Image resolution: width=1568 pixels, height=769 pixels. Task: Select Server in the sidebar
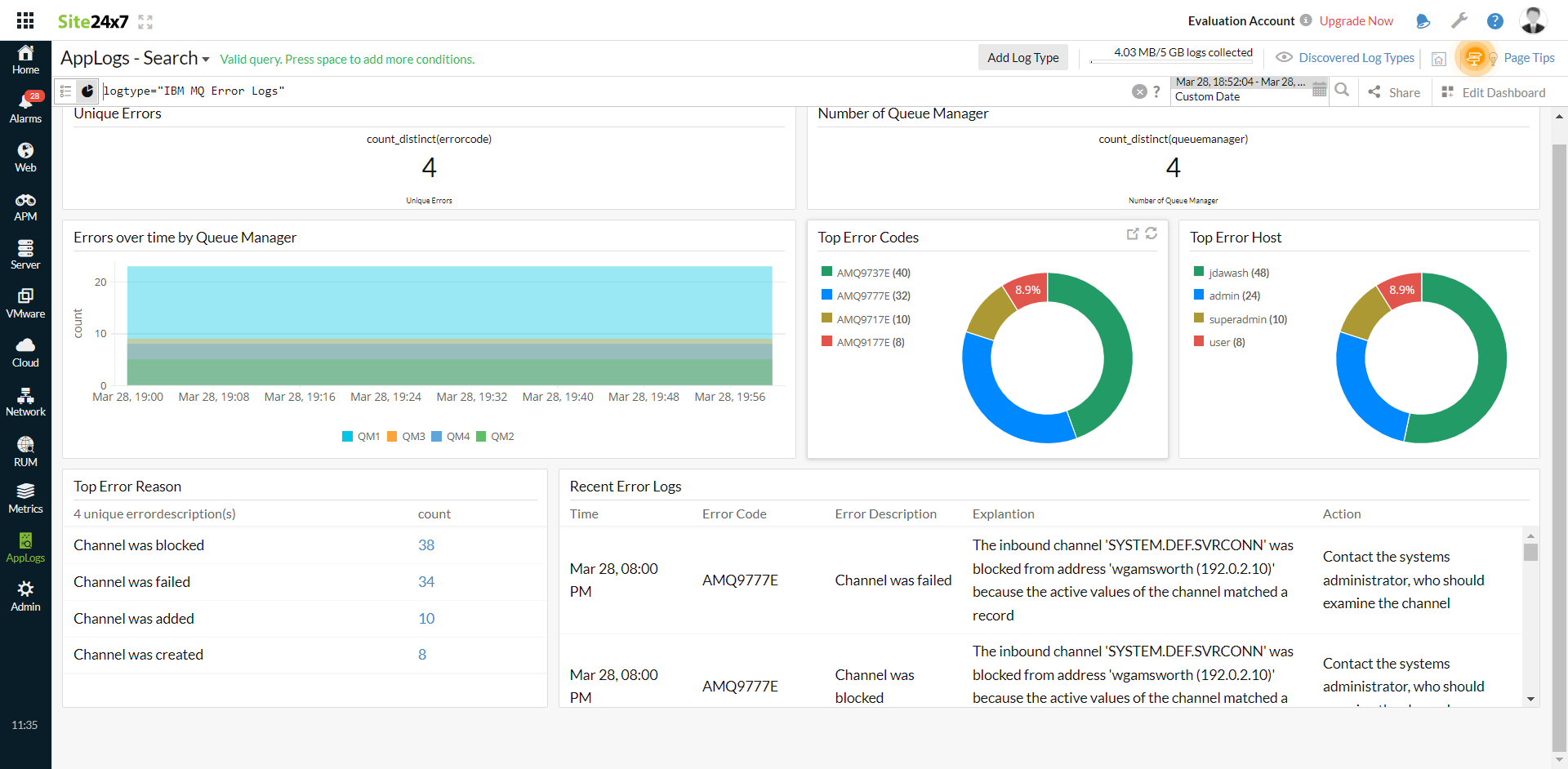pyautogui.click(x=25, y=255)
